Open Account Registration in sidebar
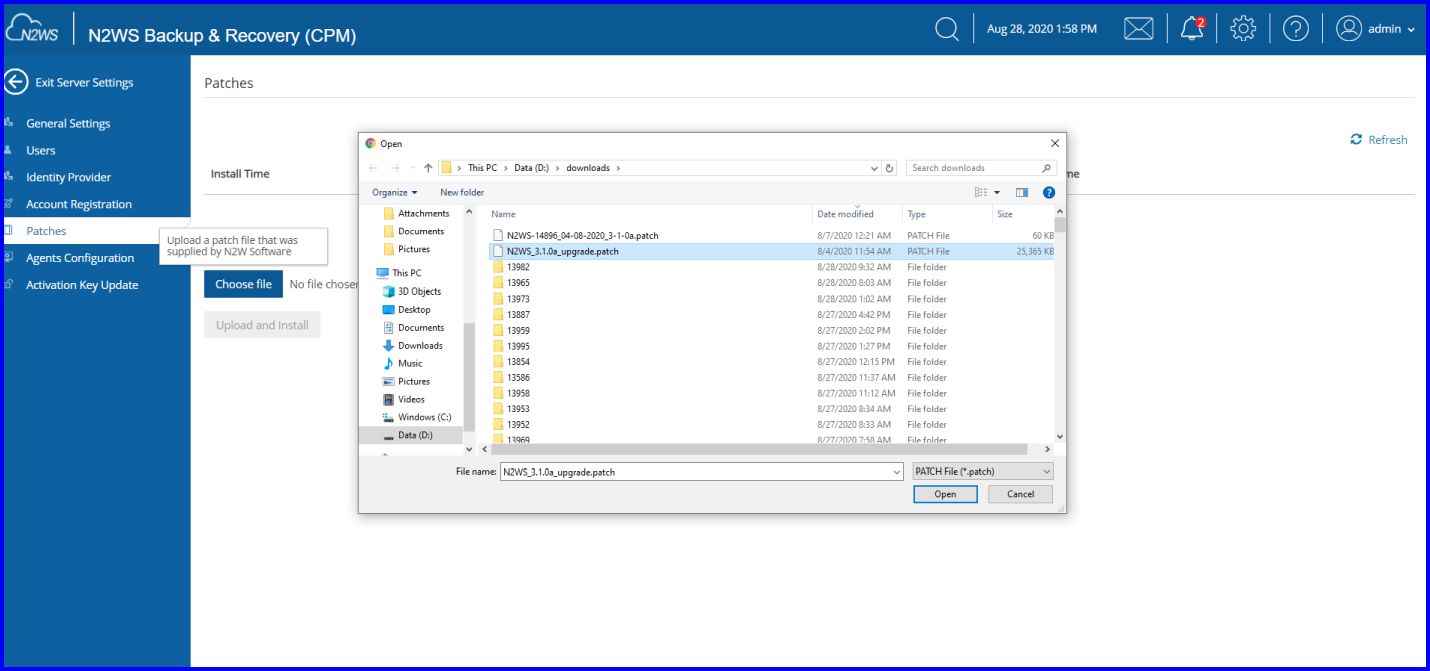Screen dimensions: 1430x671 point(79,204)
